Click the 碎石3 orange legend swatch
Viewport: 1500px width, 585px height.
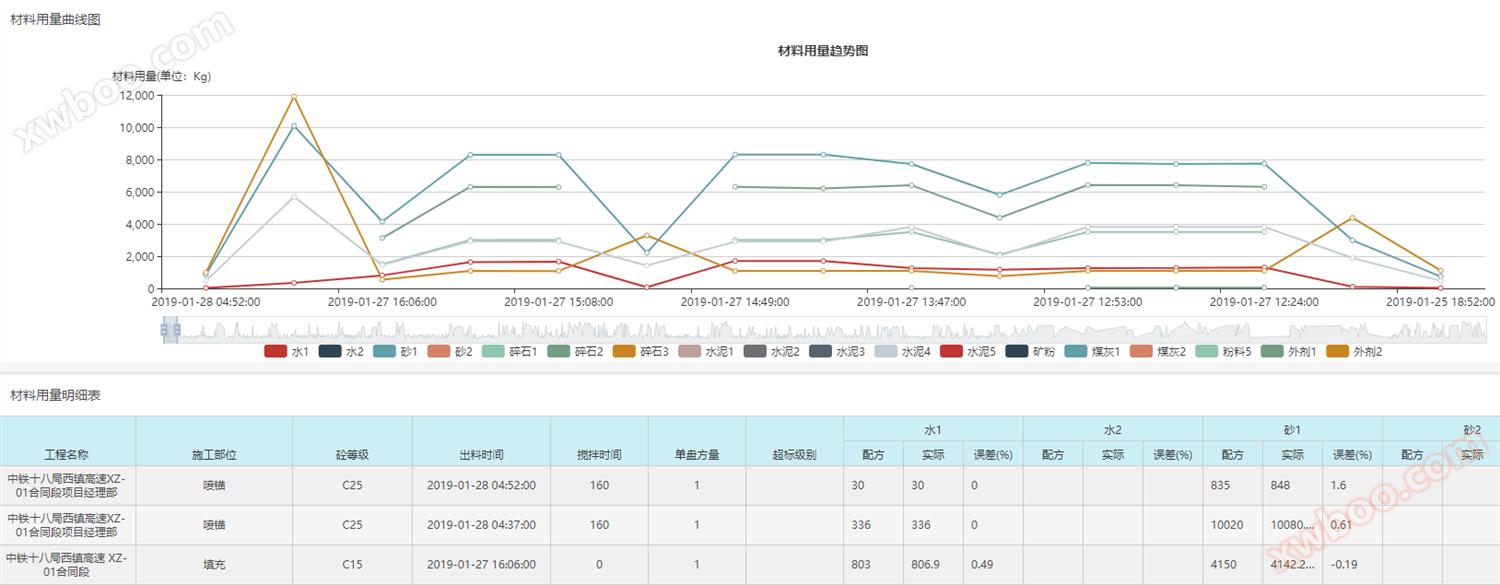625,352
